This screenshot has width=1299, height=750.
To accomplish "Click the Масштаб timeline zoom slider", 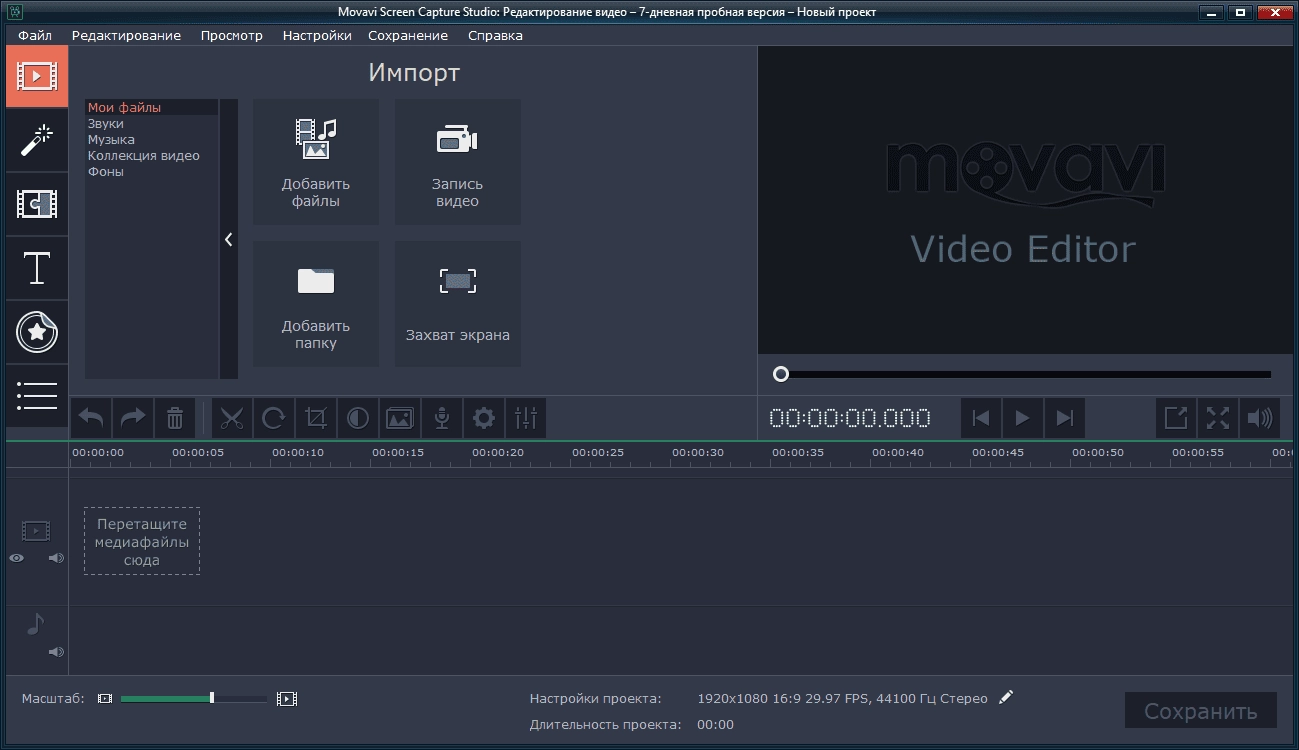I will click(x=194, y=699).
